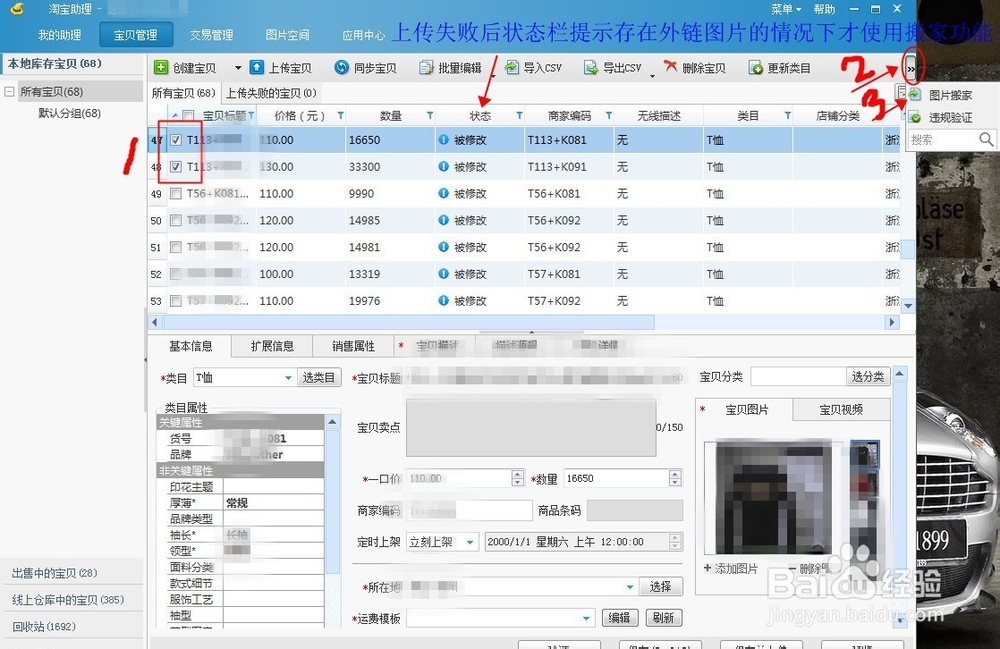The image size is (1000, 649).
Task: Click the 导出CSV export icon
Action: point(593,67)
